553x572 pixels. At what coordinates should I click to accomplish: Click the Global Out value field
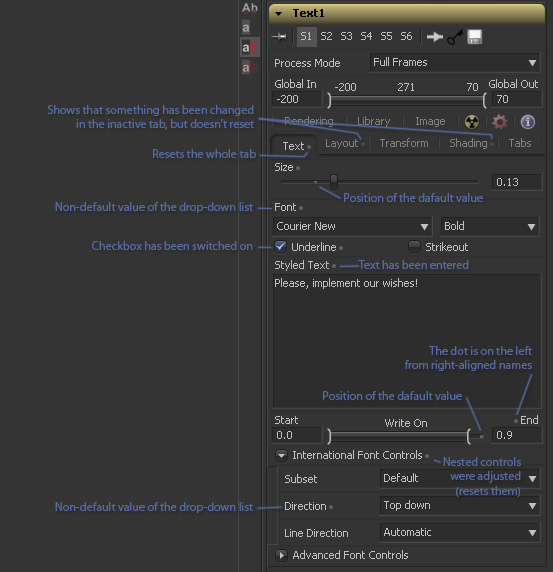point(517,100)
